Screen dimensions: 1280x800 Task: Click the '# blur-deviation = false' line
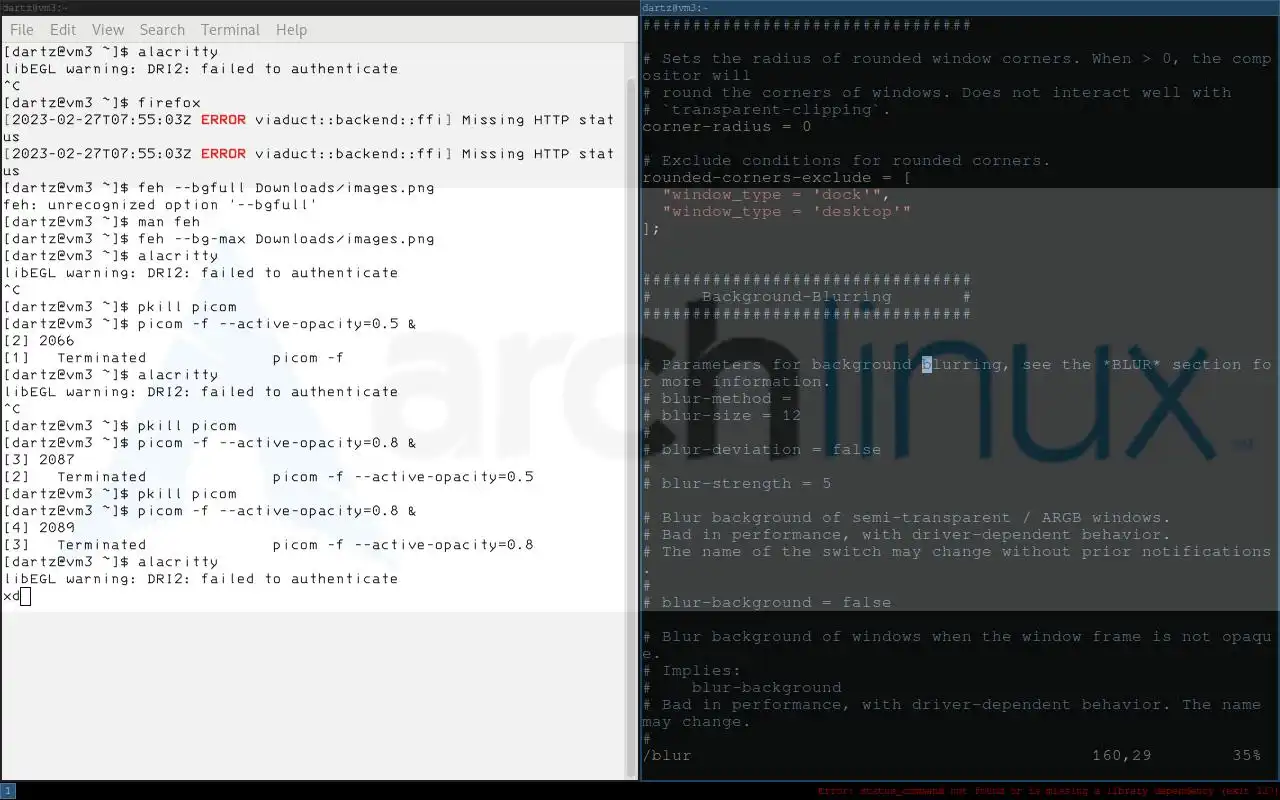click(762, 450)
